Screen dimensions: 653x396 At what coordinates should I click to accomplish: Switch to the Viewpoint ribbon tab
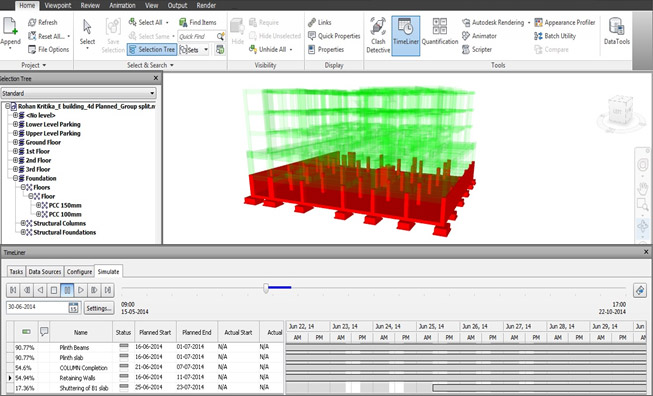click(x=58, y=5)
